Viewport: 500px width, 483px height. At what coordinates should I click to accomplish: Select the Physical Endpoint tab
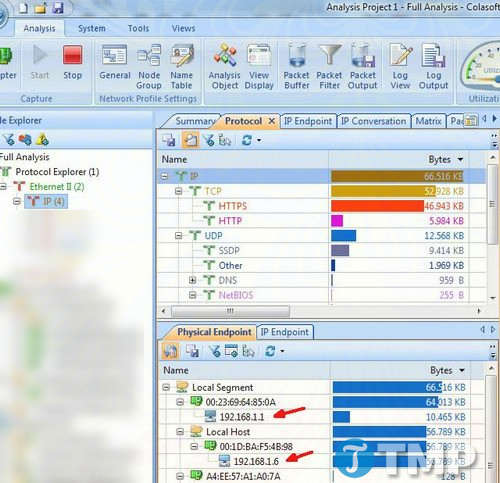[x=214, y=332]
